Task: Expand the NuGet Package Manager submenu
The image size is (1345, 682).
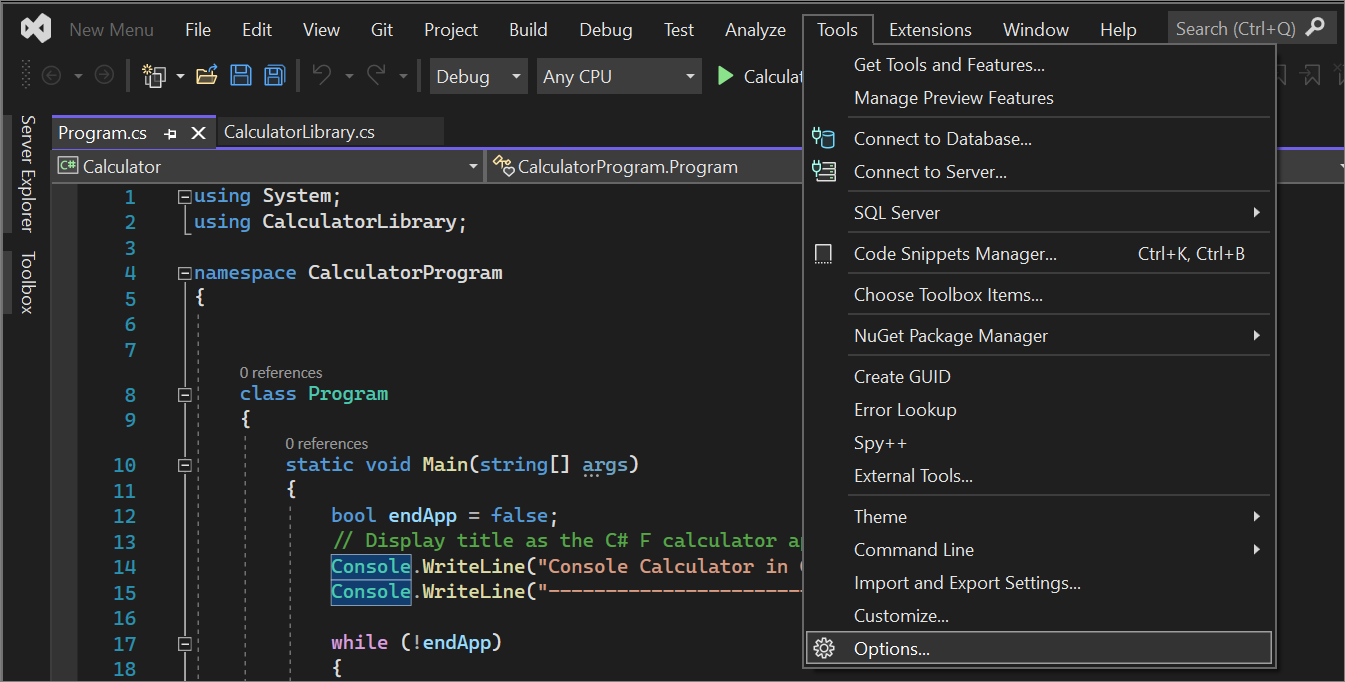Action: tap(1256, 336)
